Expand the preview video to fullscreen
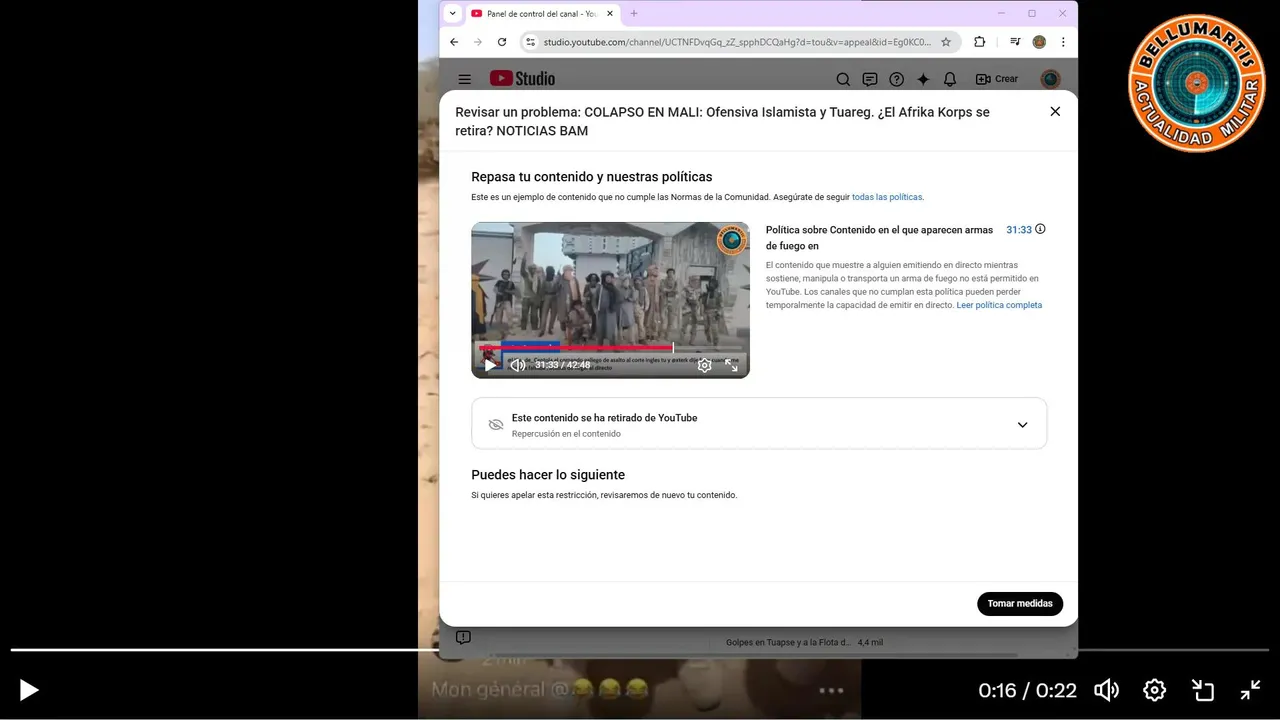This screenshot has height=720, width=1280. click(731, 365)
